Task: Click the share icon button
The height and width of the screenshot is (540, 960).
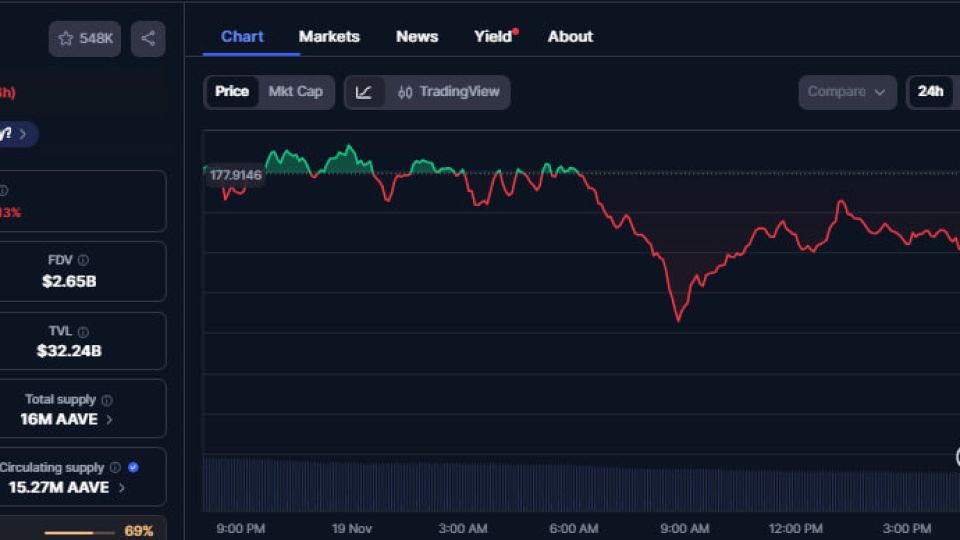Action: click(148, 39)
